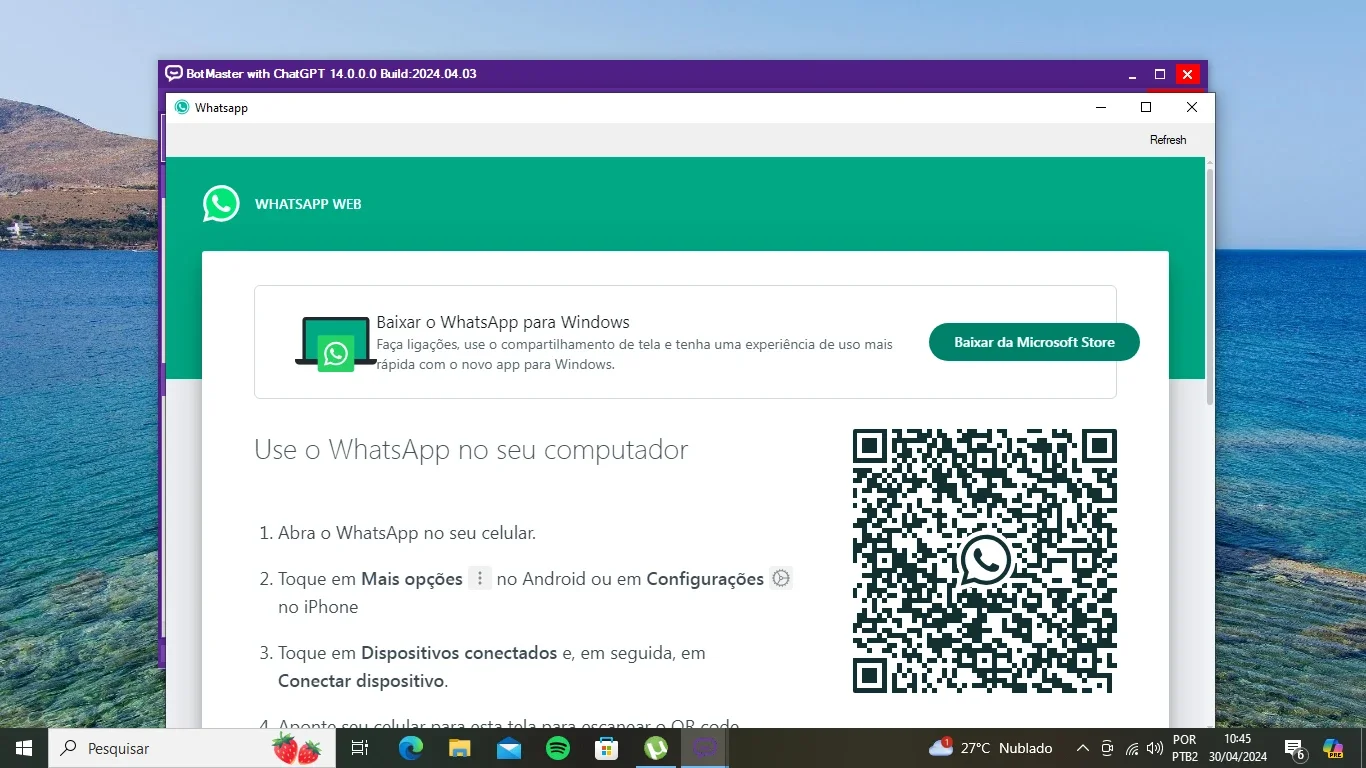Close the BotMaster window with the red X

1187,74
